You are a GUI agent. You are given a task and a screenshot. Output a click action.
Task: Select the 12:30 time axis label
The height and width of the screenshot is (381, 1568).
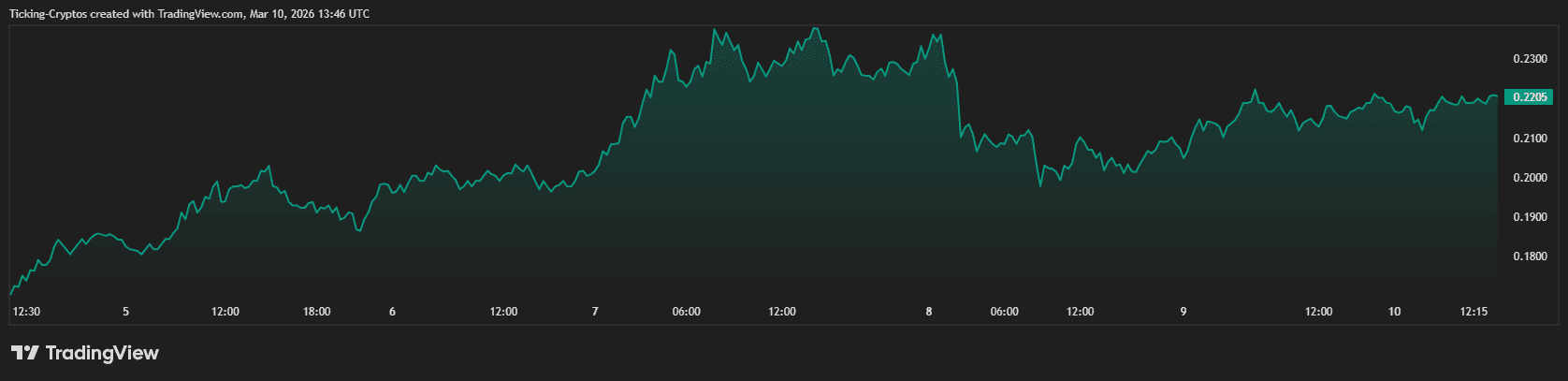[x=27, y=312]
